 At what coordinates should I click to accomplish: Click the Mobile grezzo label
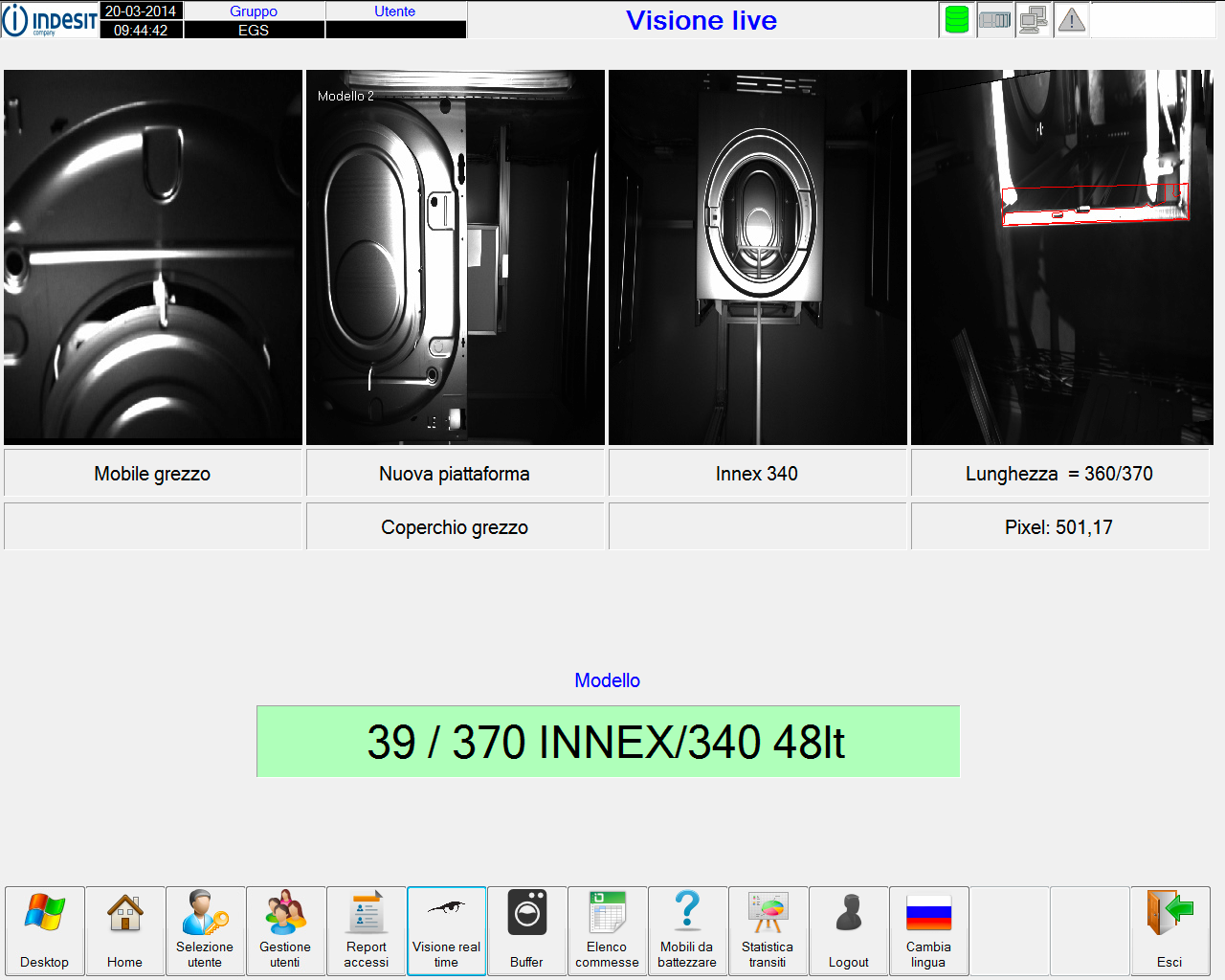click(152, 474)
